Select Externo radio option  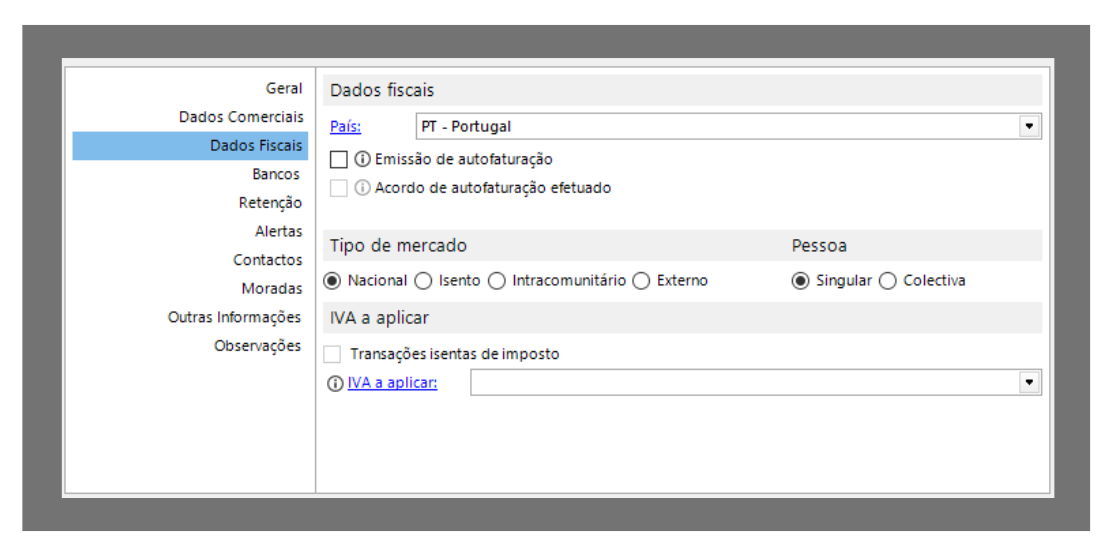641,281
